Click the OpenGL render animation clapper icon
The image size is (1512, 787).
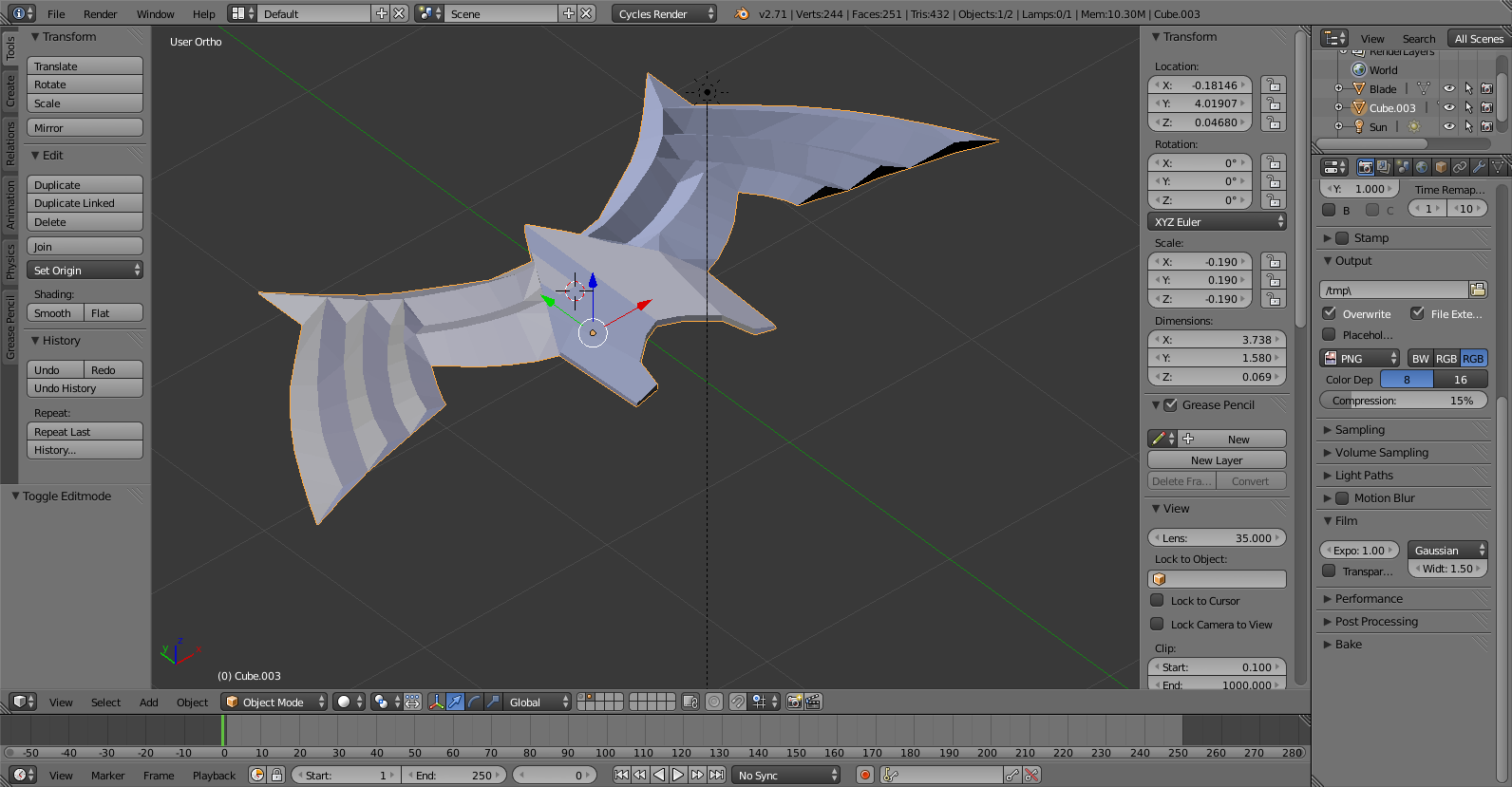coord(814,702)
